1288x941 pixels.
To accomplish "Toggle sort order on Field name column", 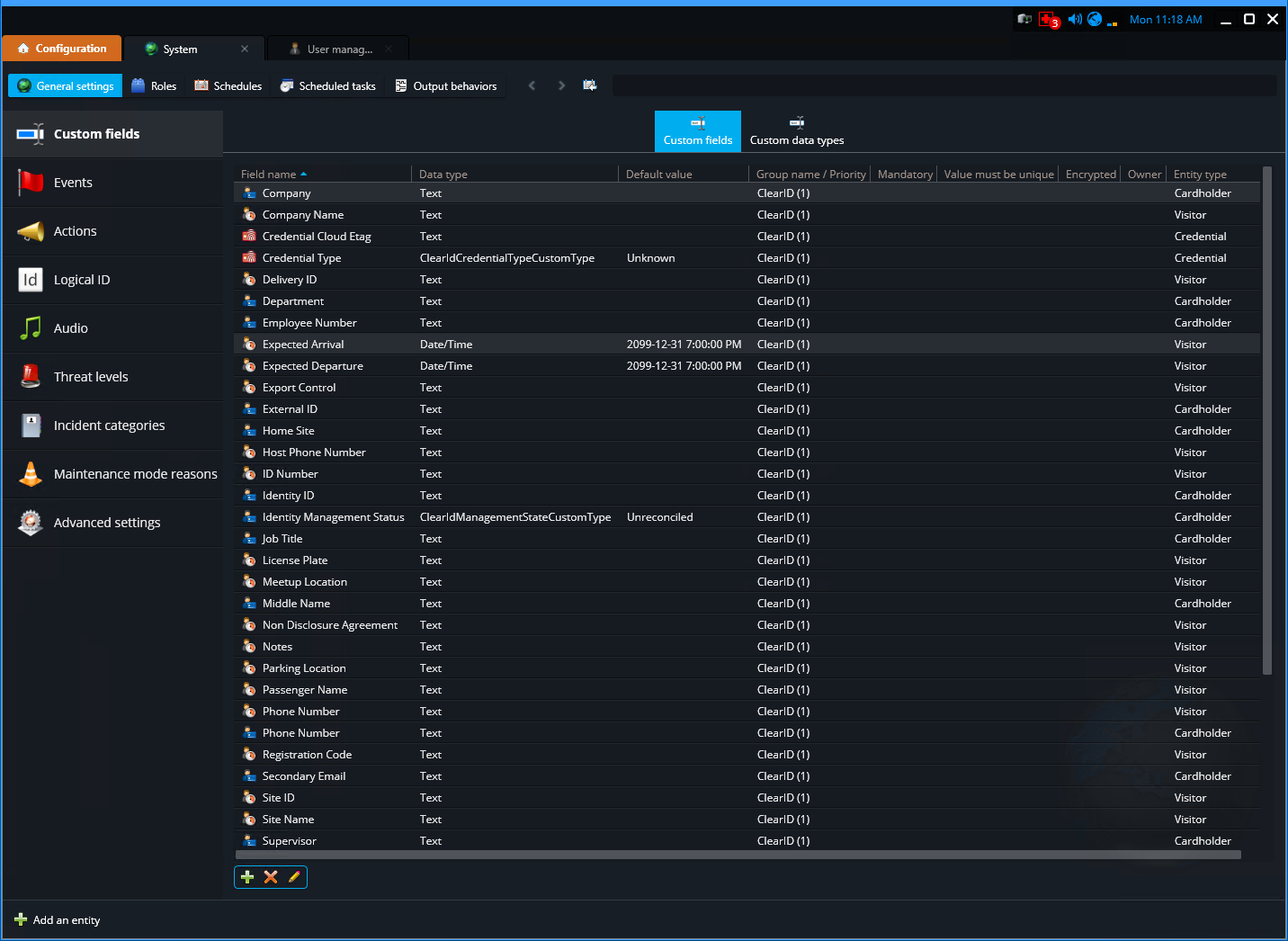I will 273,173.
